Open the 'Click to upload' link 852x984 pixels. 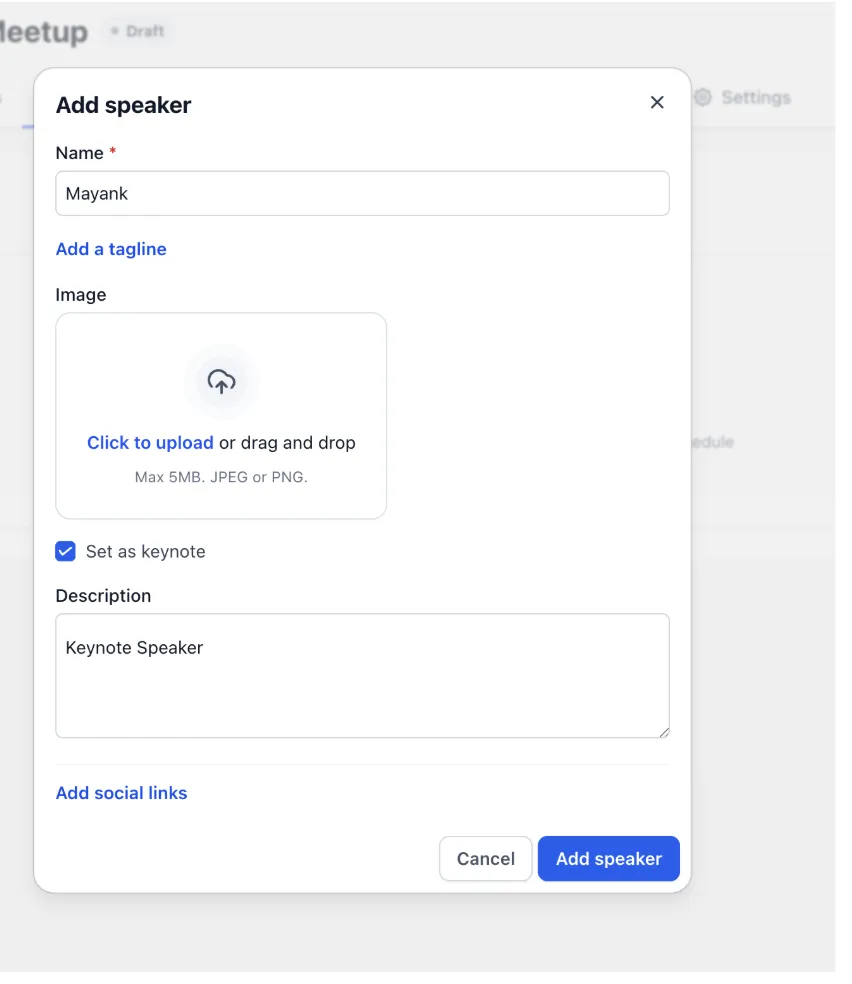150,442
